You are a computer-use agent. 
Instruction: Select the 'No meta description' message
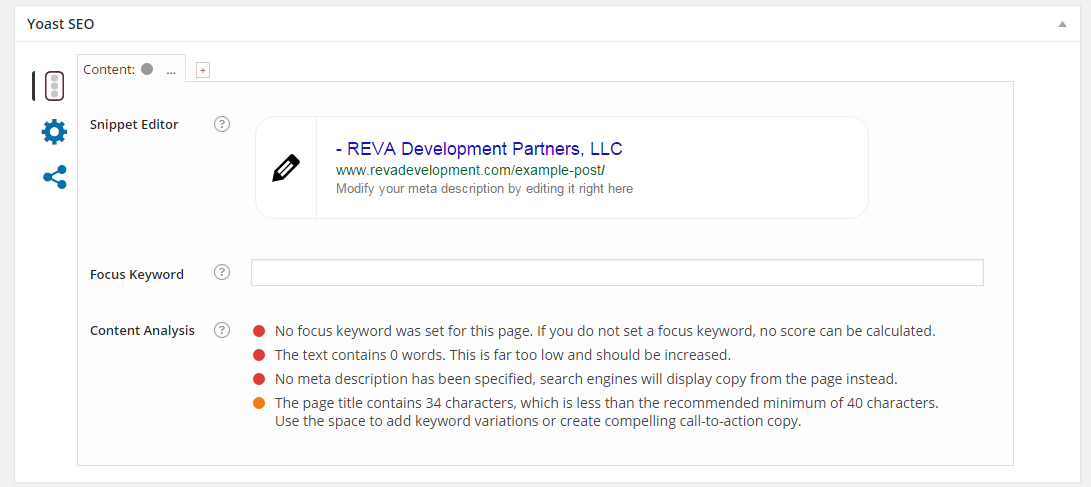point(587,379)
